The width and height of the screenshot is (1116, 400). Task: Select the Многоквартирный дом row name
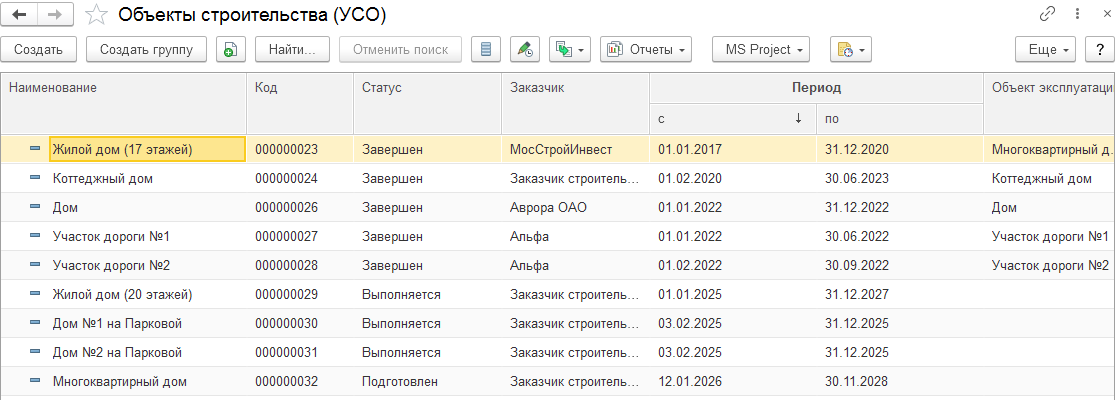(120, 382)
